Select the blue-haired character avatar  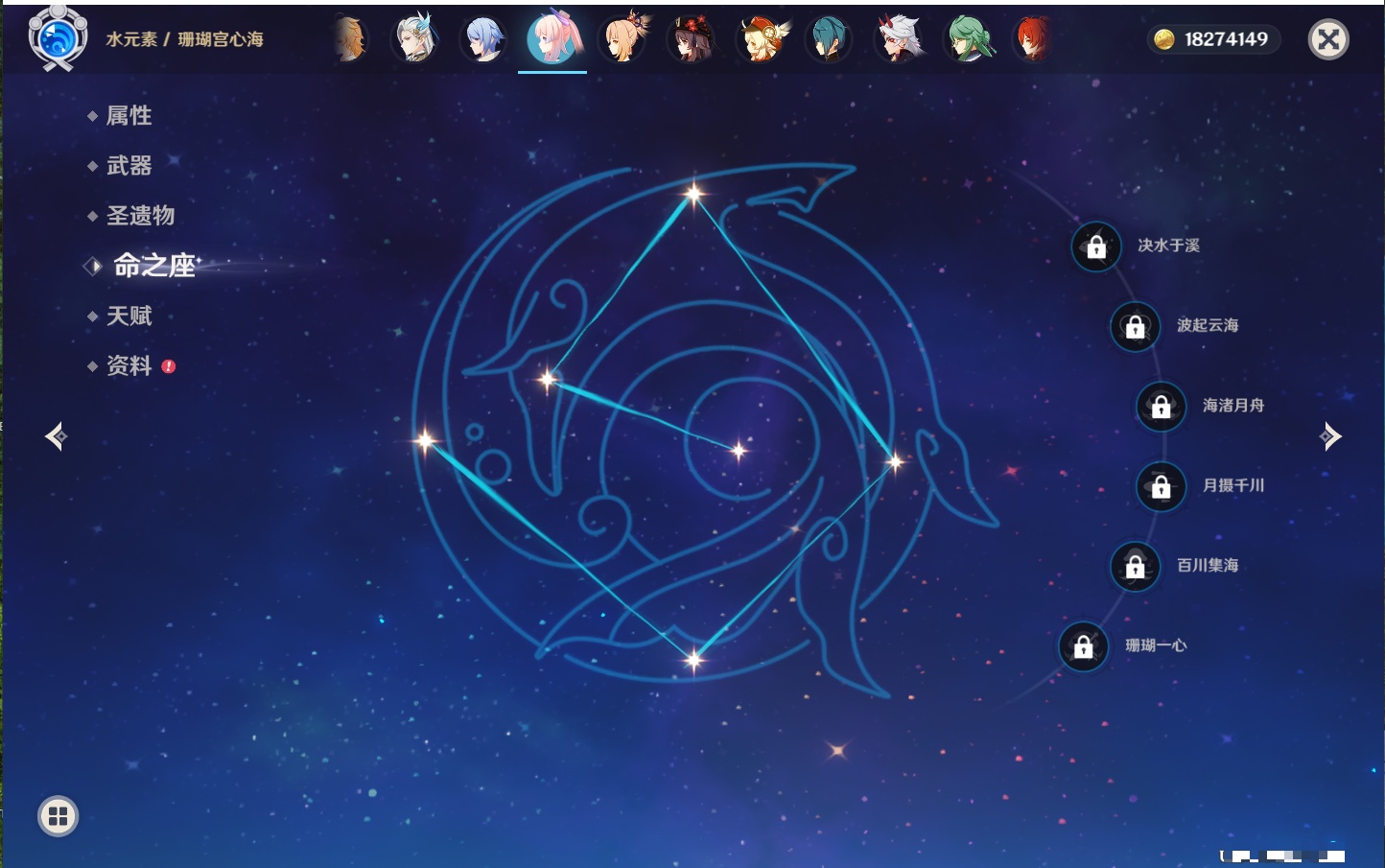(x=484, y=39)
